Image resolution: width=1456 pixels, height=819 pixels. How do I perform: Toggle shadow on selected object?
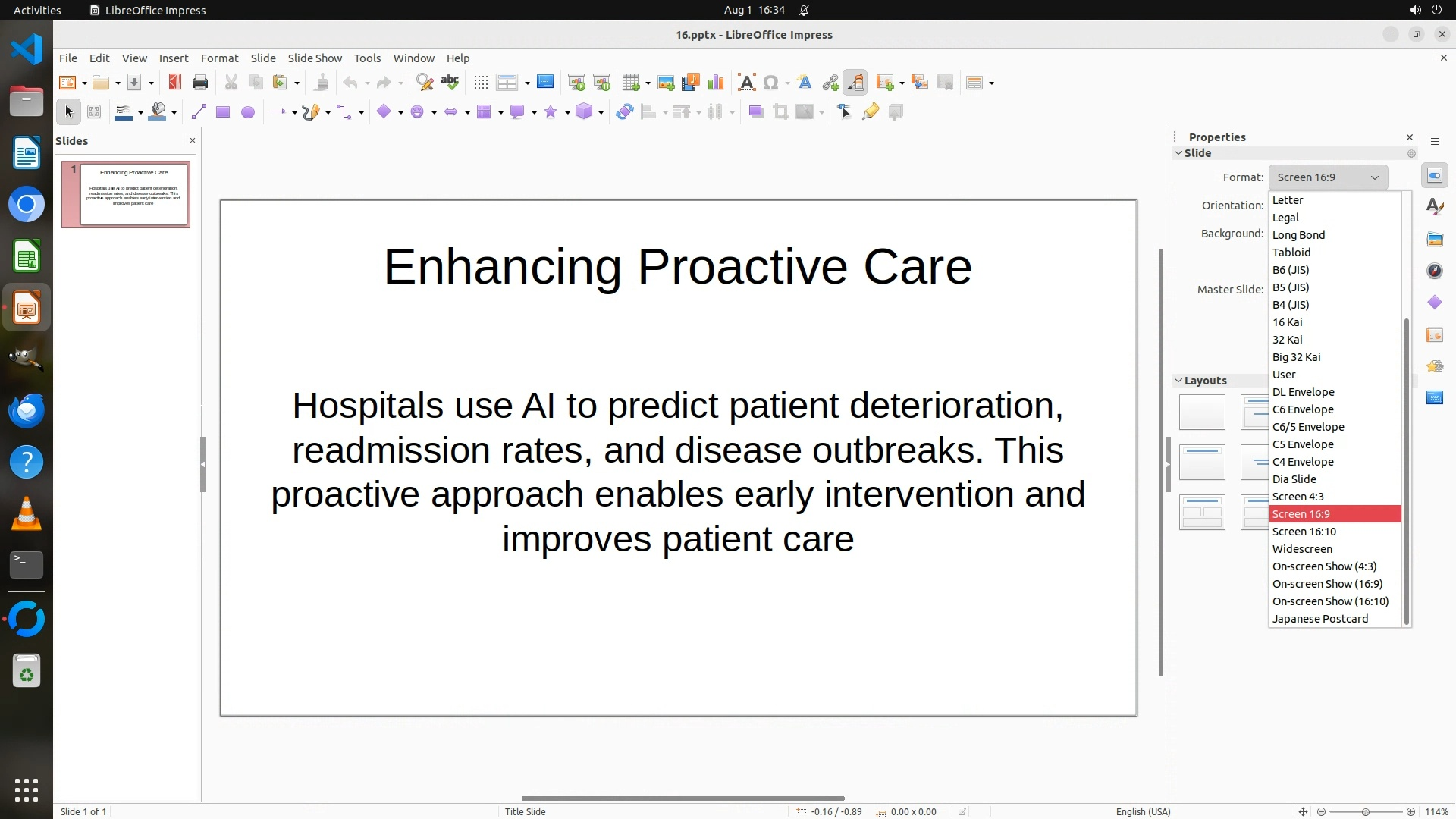(755, 112)
